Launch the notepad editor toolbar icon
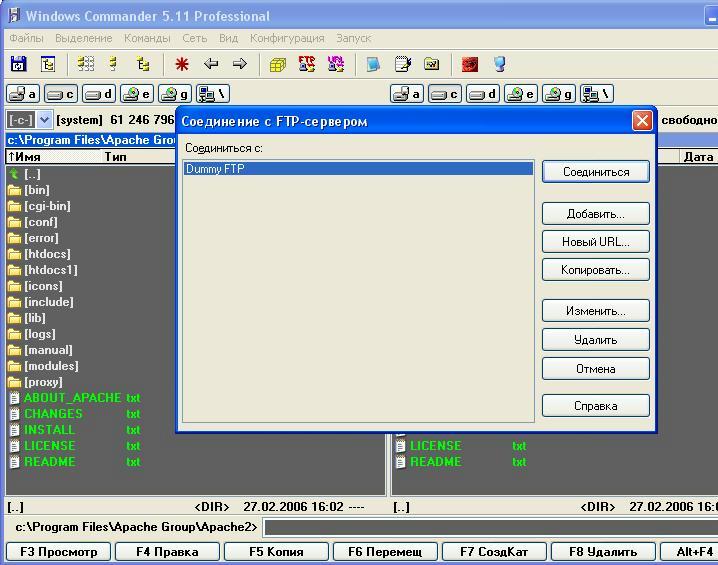This screenshot has width=718, height=565. [403, 64]
